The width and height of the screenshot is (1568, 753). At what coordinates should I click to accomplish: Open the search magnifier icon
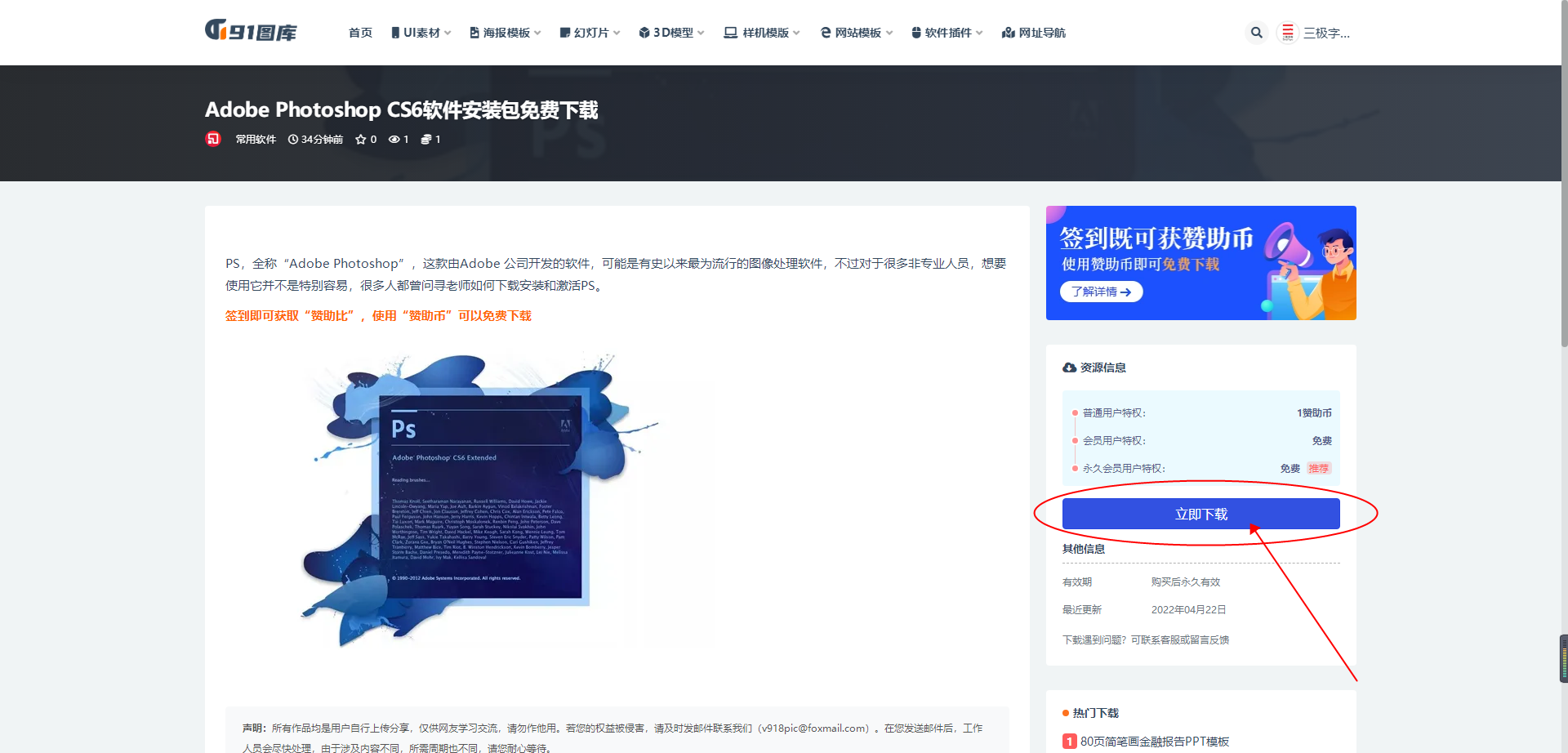pos(1256,33)
